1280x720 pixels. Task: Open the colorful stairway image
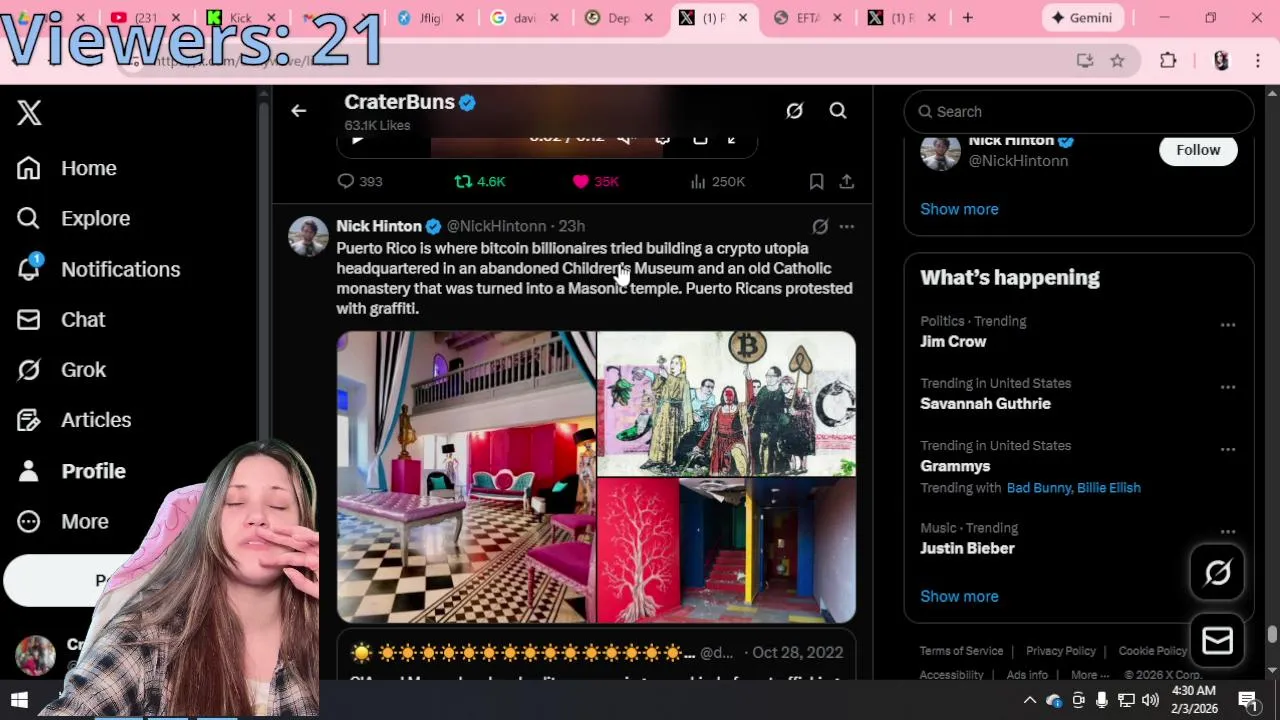click(x=767, y=551)
